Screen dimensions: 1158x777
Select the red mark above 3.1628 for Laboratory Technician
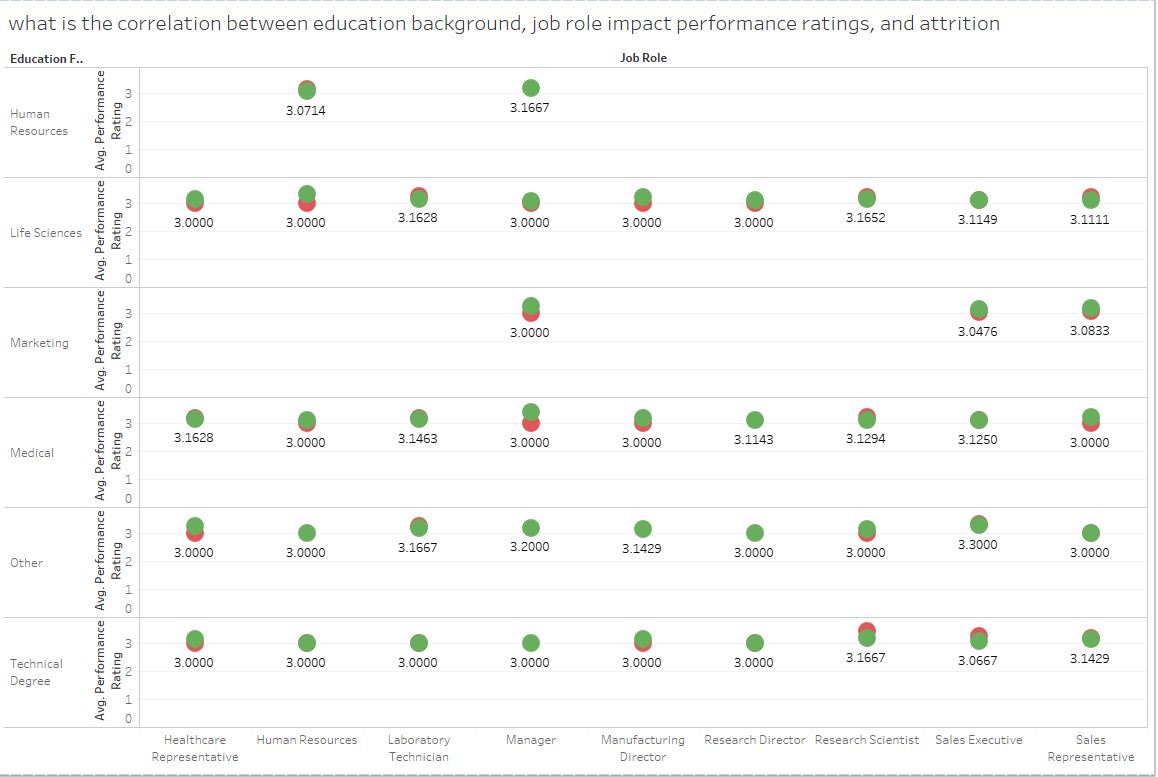click(418, 188)
